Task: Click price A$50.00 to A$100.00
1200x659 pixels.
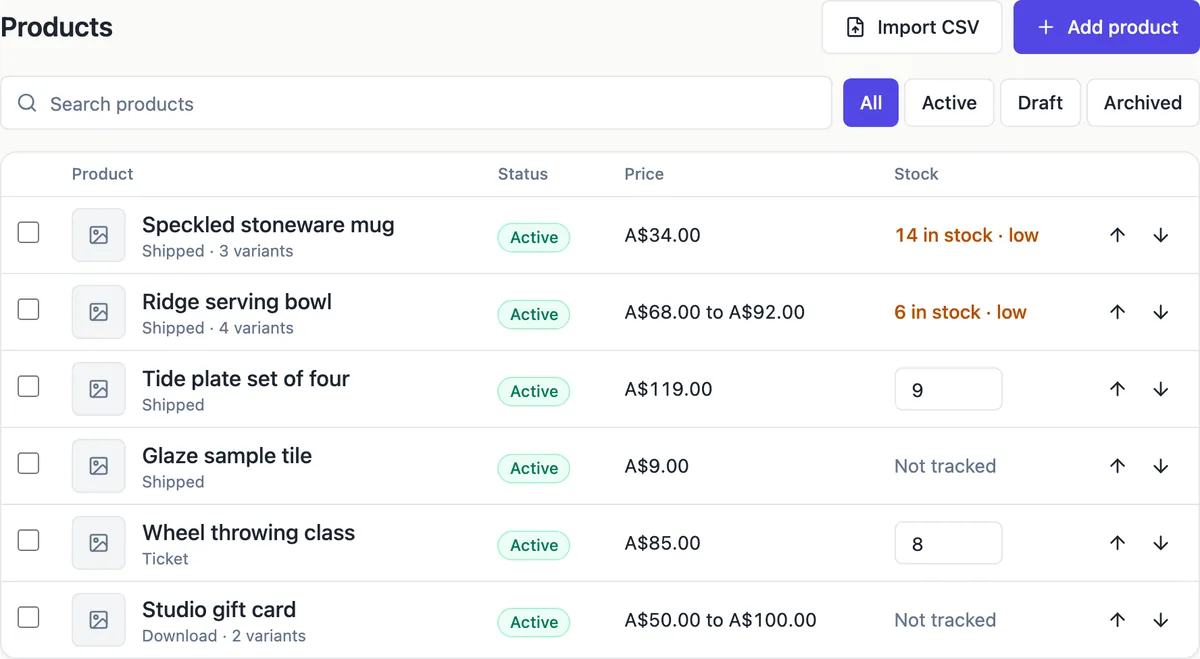Action: click(x=721, y=620)
